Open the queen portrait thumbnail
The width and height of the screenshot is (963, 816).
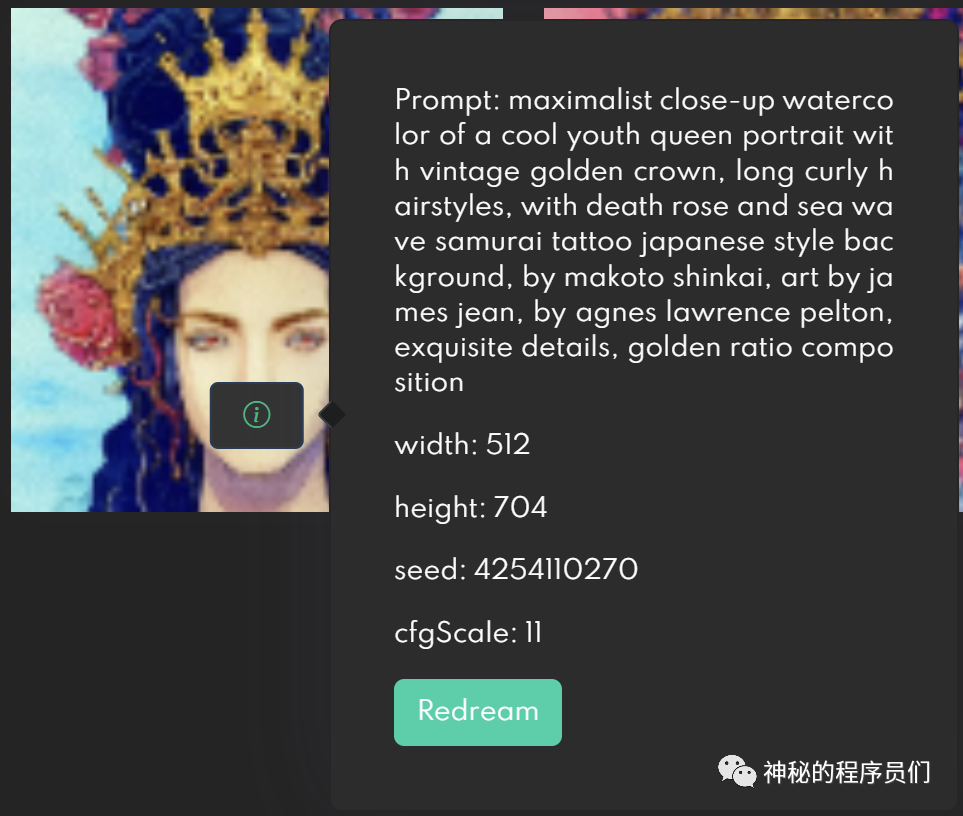click(x=170, y=260)
